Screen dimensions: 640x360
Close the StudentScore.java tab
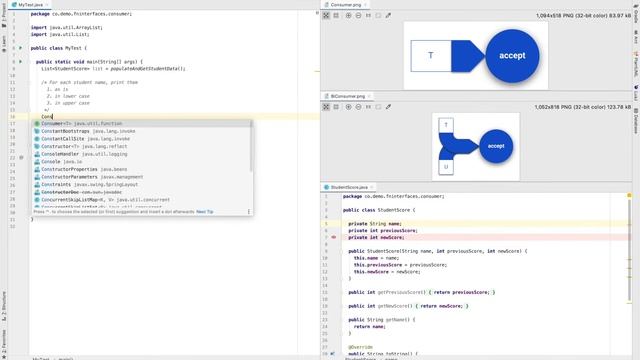[x=372, y=187]
